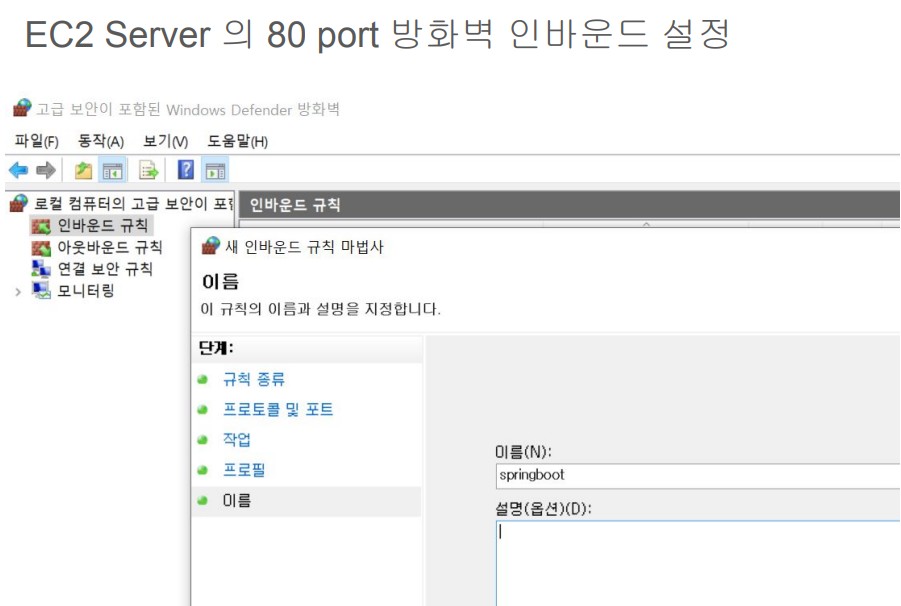
Task: Select 모니터링 in the tree
Action: click(86, 290)
